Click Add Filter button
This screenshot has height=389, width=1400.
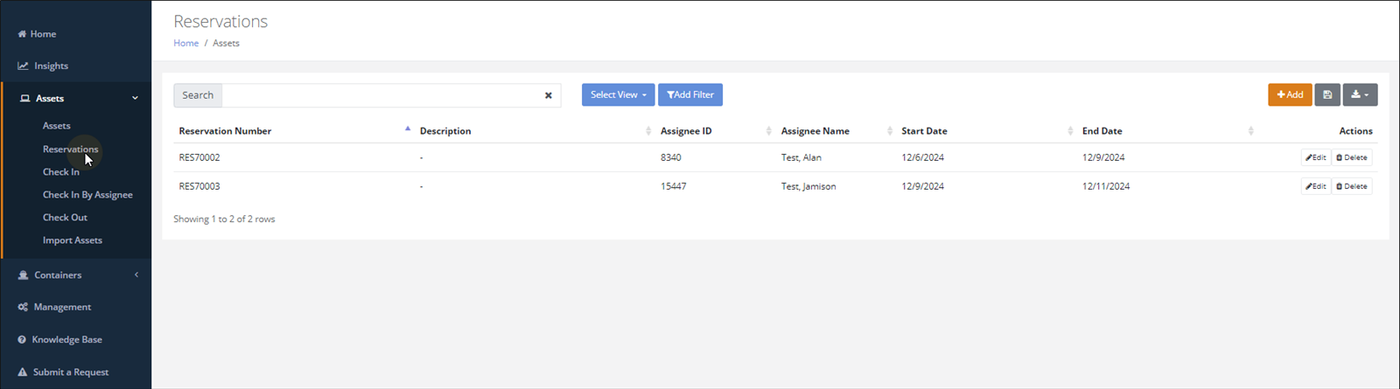(690, 95)
